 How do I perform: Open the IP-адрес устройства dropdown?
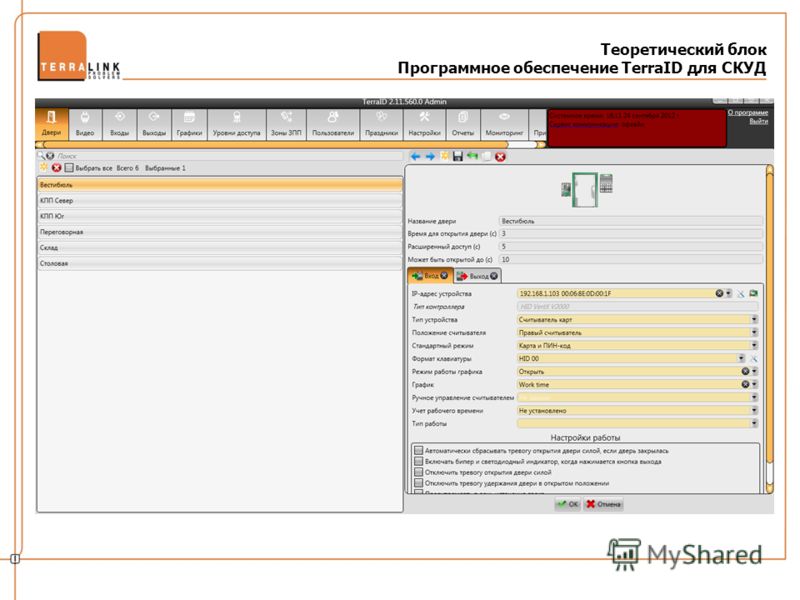[x=729, y=293]
